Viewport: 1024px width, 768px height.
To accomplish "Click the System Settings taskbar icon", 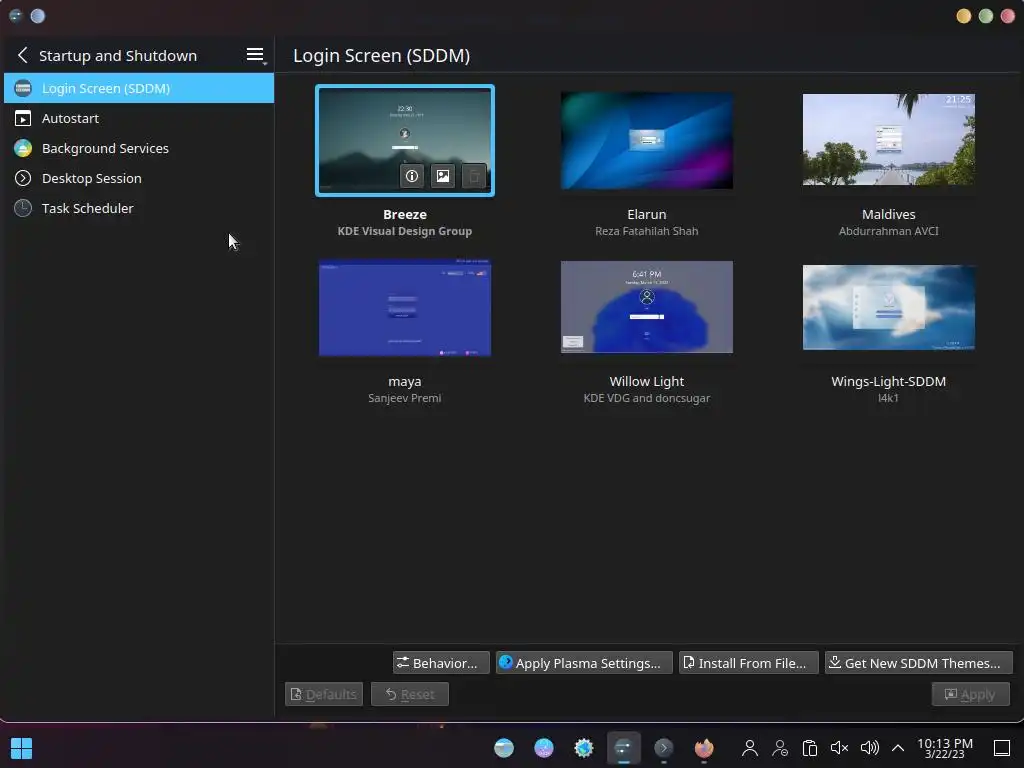I will [x=624, y=748].
